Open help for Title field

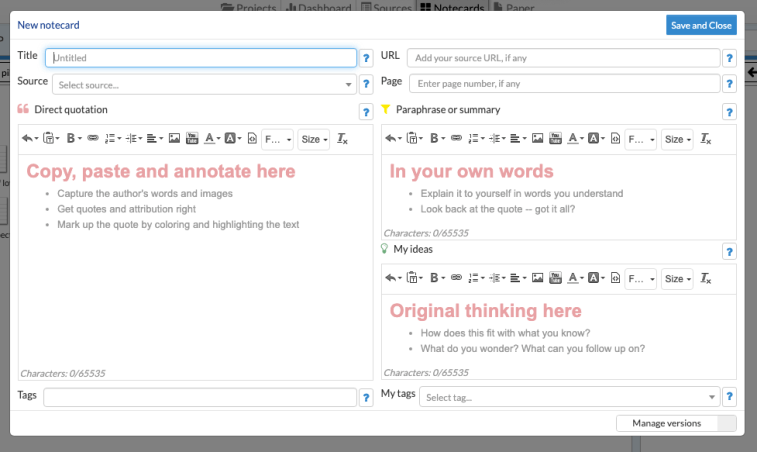(x=366, y=58)
